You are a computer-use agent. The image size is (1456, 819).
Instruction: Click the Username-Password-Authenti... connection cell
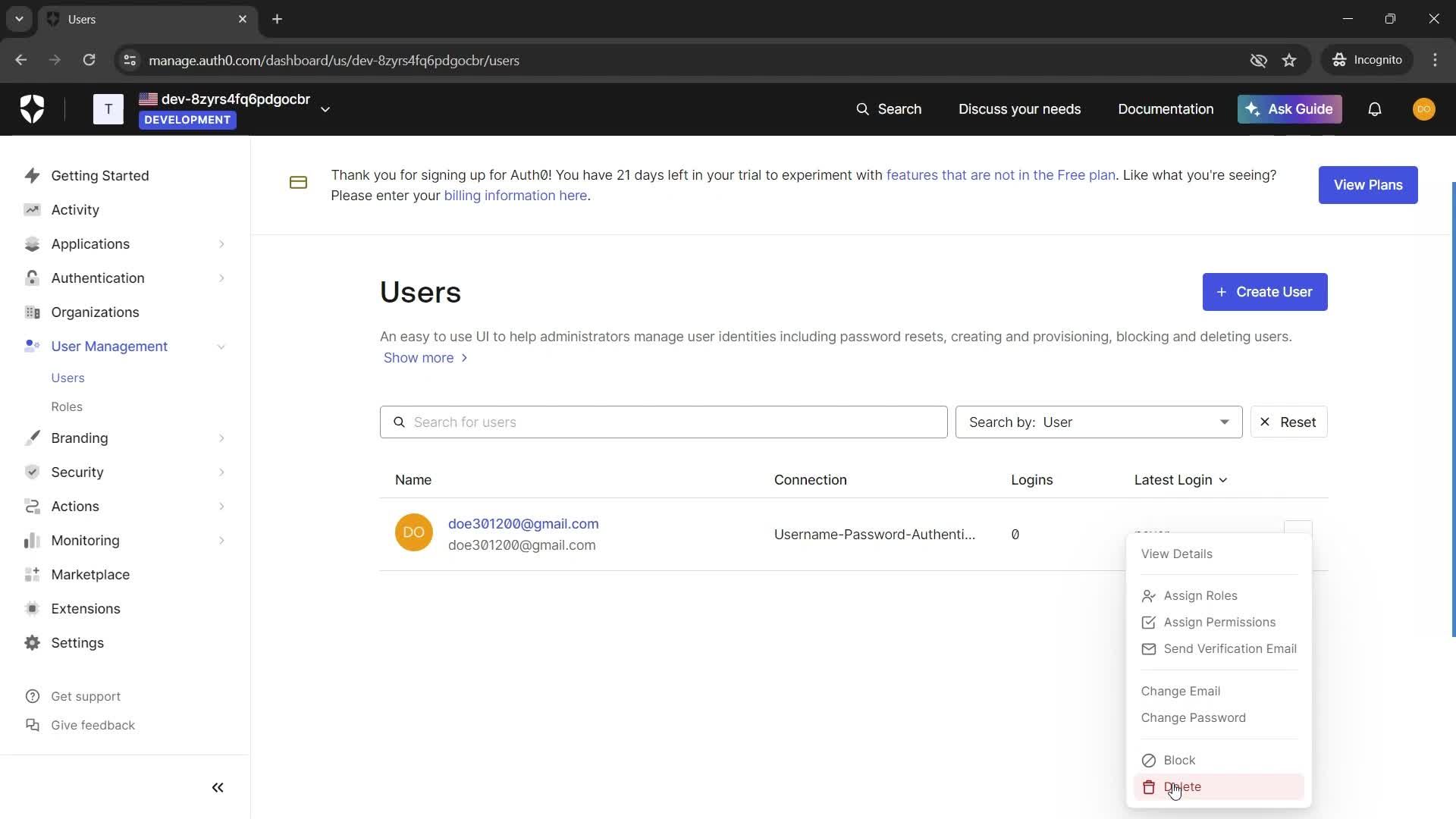(874, 535)
